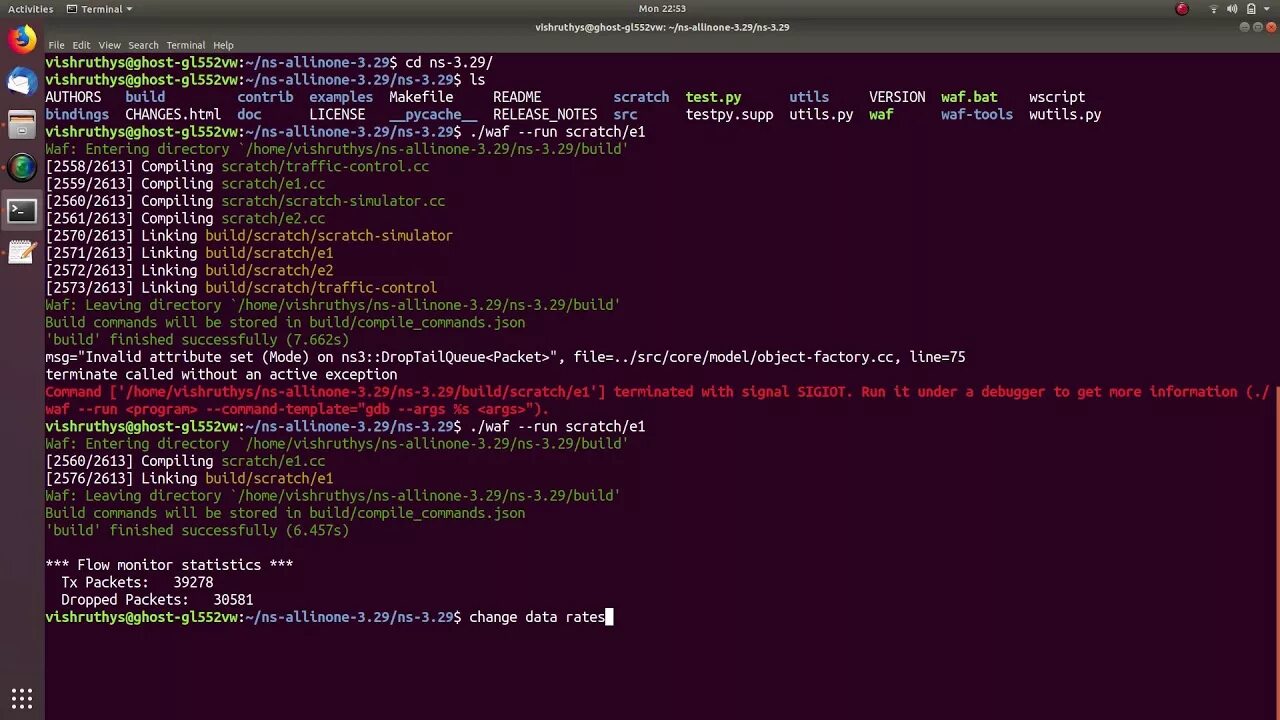The height and width of the screenshot is (720, 1280).
Task: Open the Terminal menu
Action: point(185,45)
